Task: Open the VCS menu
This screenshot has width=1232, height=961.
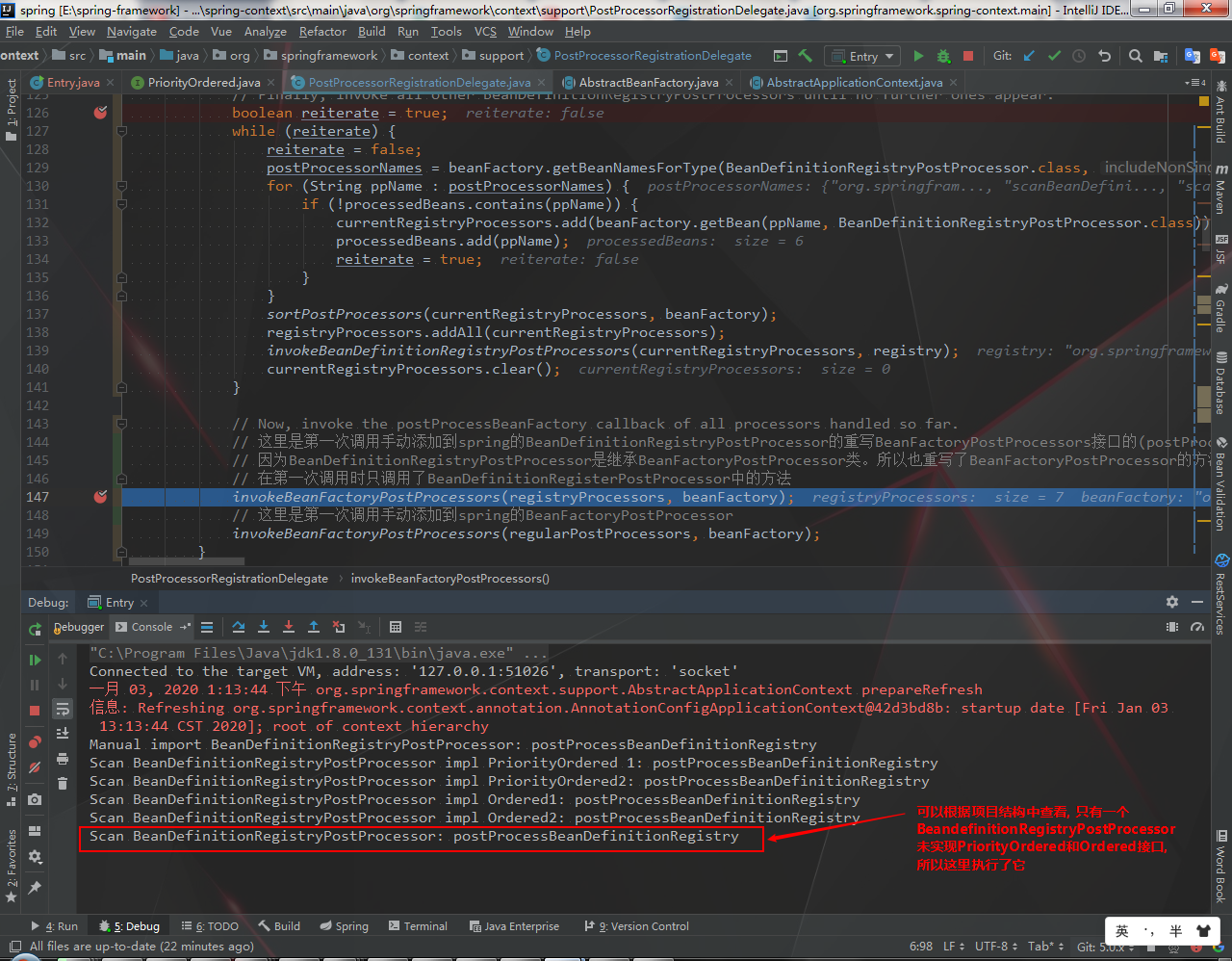Action: click(485, 32)
